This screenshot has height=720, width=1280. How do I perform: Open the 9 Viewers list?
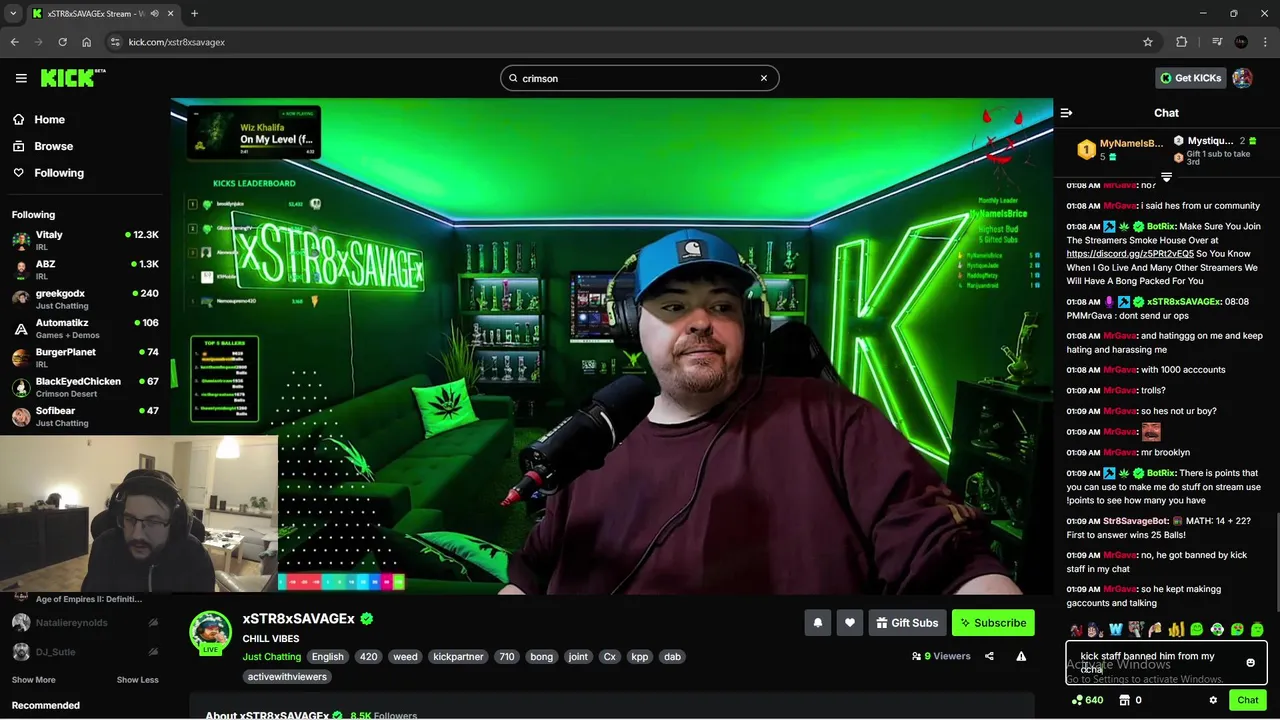941,656
